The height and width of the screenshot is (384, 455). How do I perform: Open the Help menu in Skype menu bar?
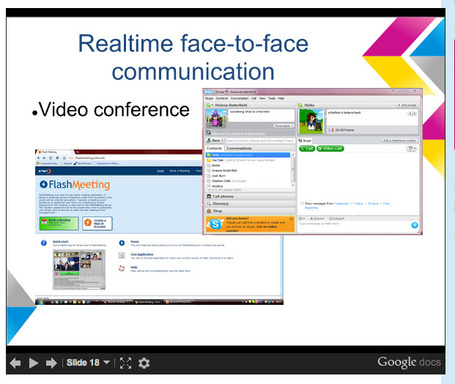coord(281,98)
